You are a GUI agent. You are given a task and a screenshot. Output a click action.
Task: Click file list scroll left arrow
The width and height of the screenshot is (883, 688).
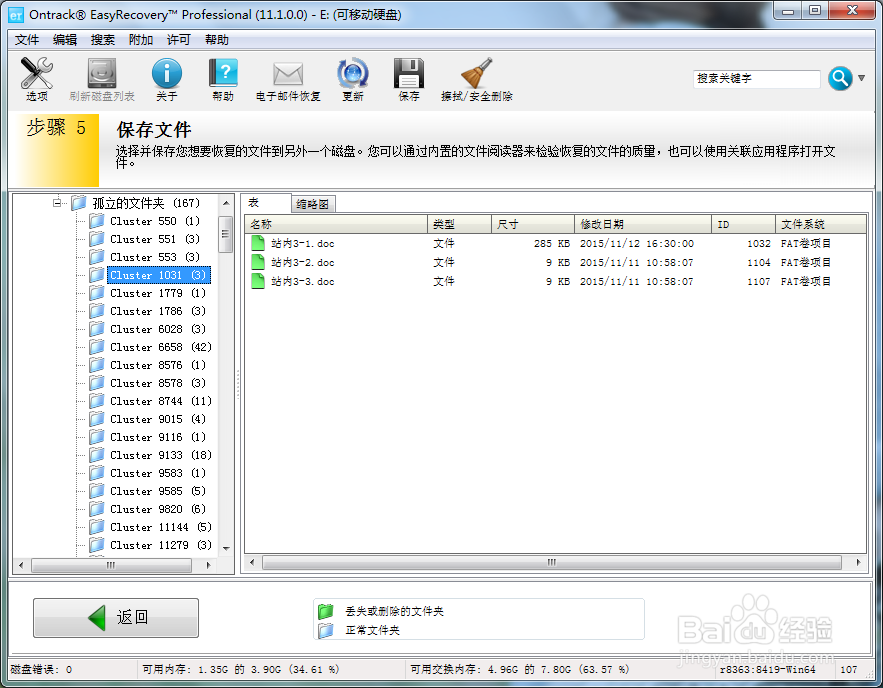pyautogui.click(x=252, y=562)
